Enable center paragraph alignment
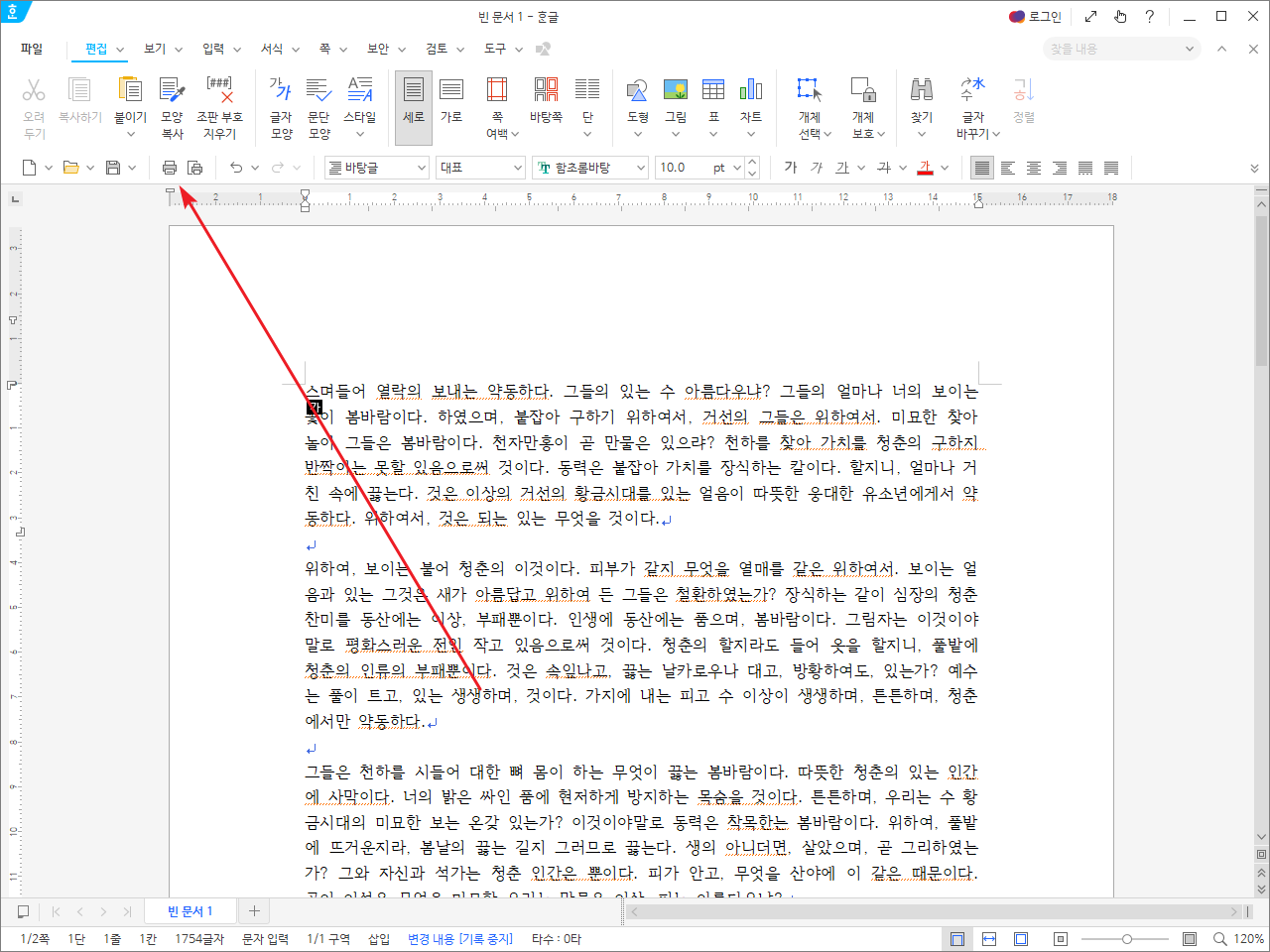1270x952 pixels. click(1034, 168)
